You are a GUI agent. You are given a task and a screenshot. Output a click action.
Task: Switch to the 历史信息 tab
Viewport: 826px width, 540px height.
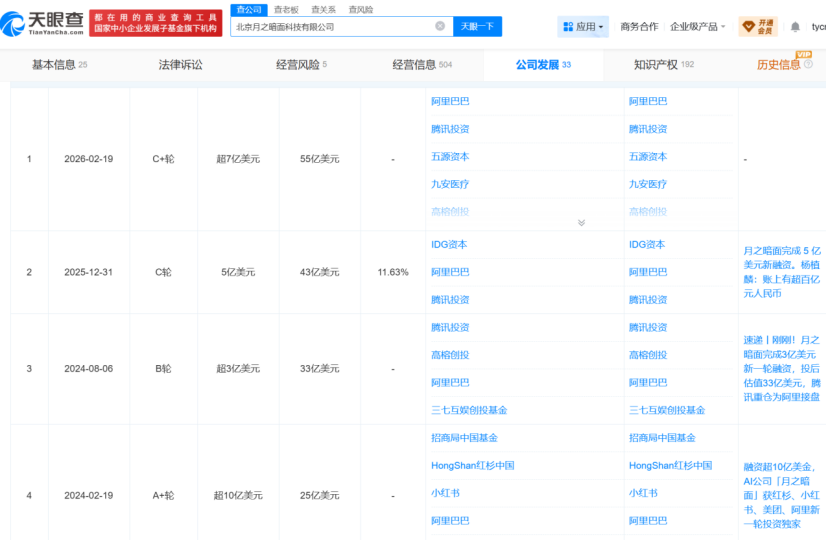(779, 65)
